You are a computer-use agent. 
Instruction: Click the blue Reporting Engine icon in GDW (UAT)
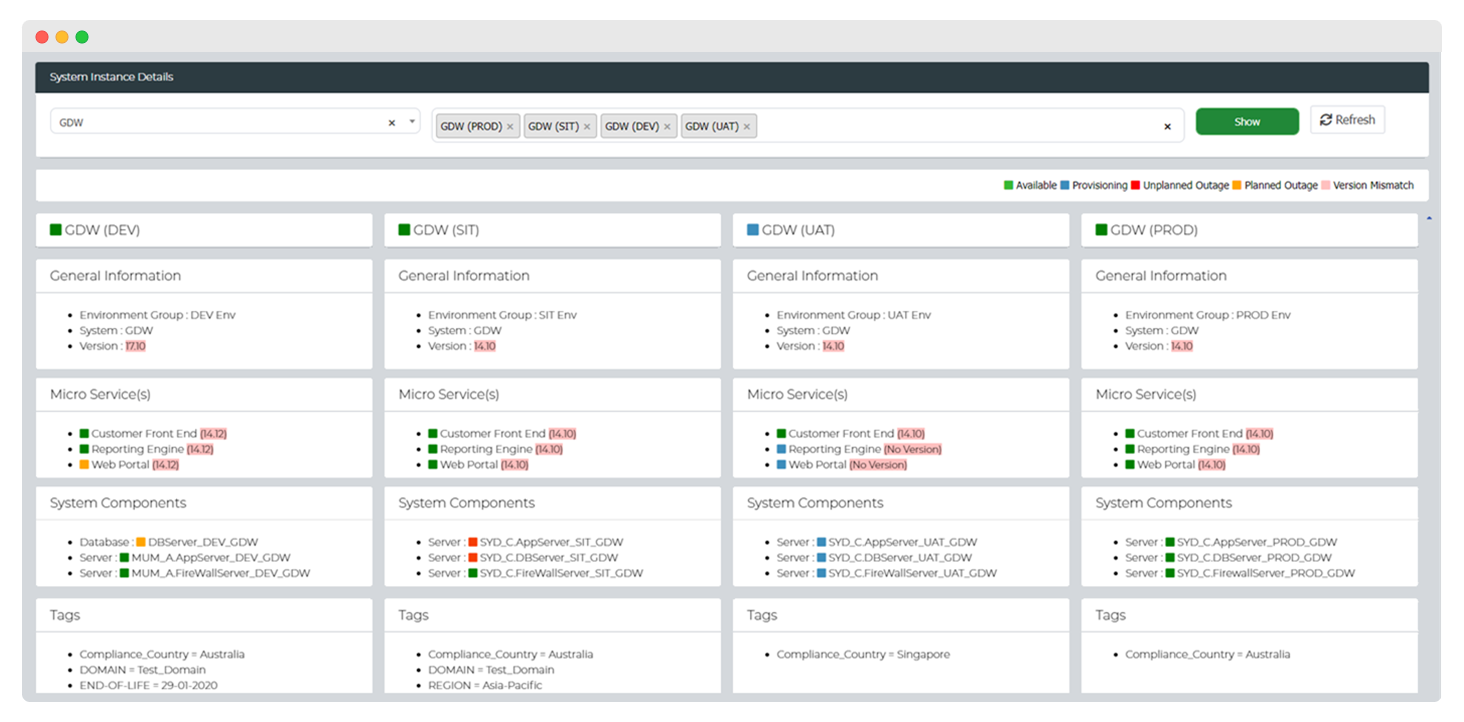[782, 449]
